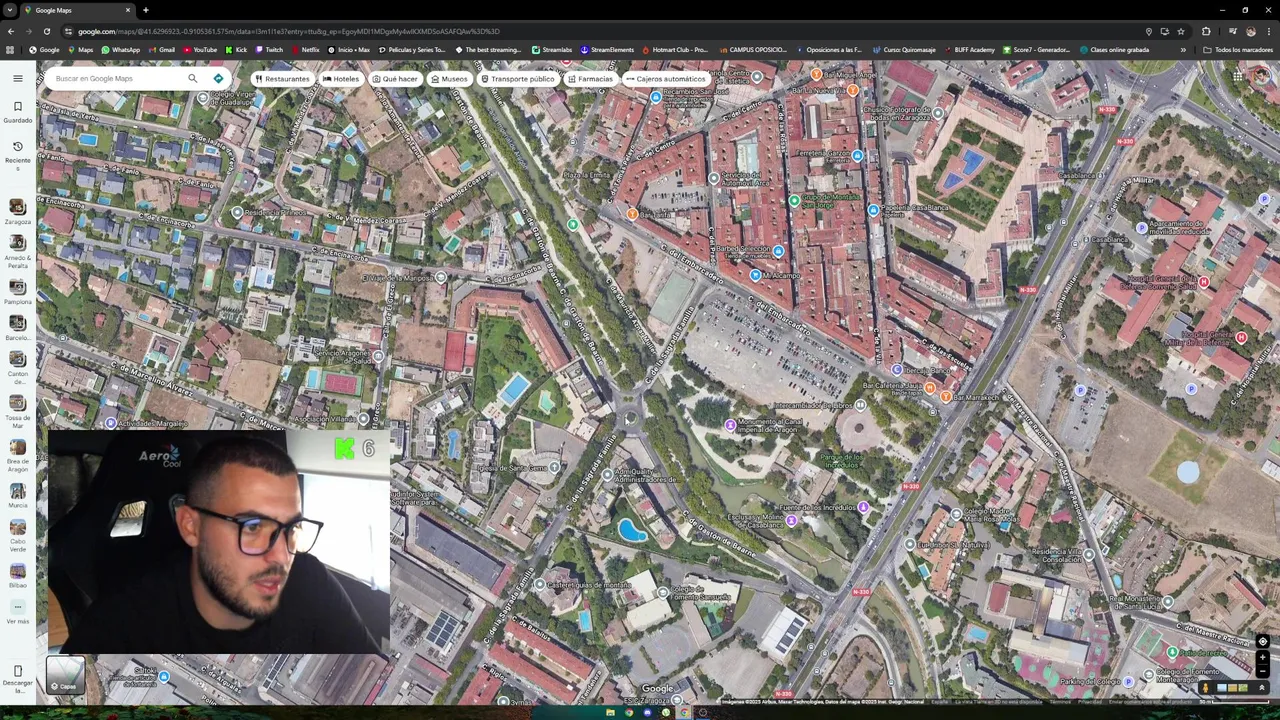Go back in browser history
The image size is (1280, 720).
[10, 31]
